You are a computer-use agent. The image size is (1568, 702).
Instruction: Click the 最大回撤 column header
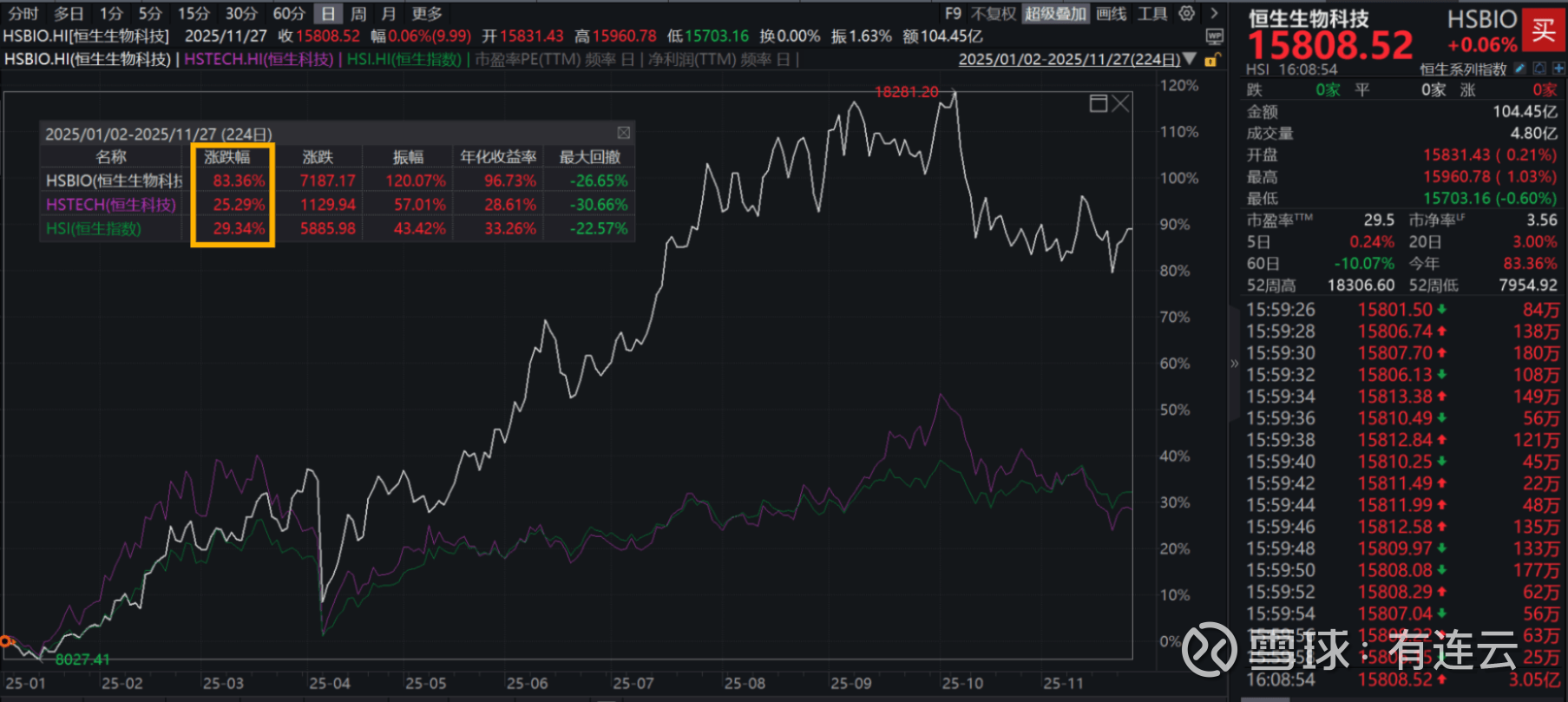click(590, 157)
